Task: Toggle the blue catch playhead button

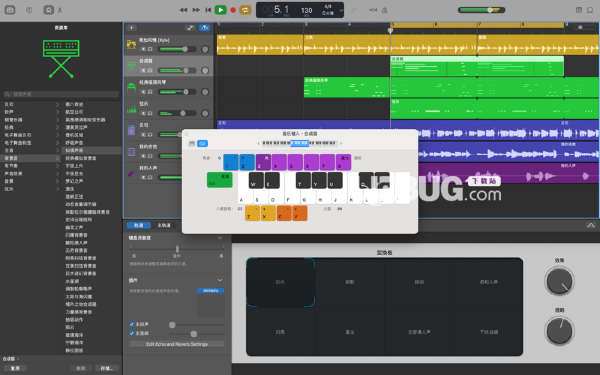Action: coord(205,28)
